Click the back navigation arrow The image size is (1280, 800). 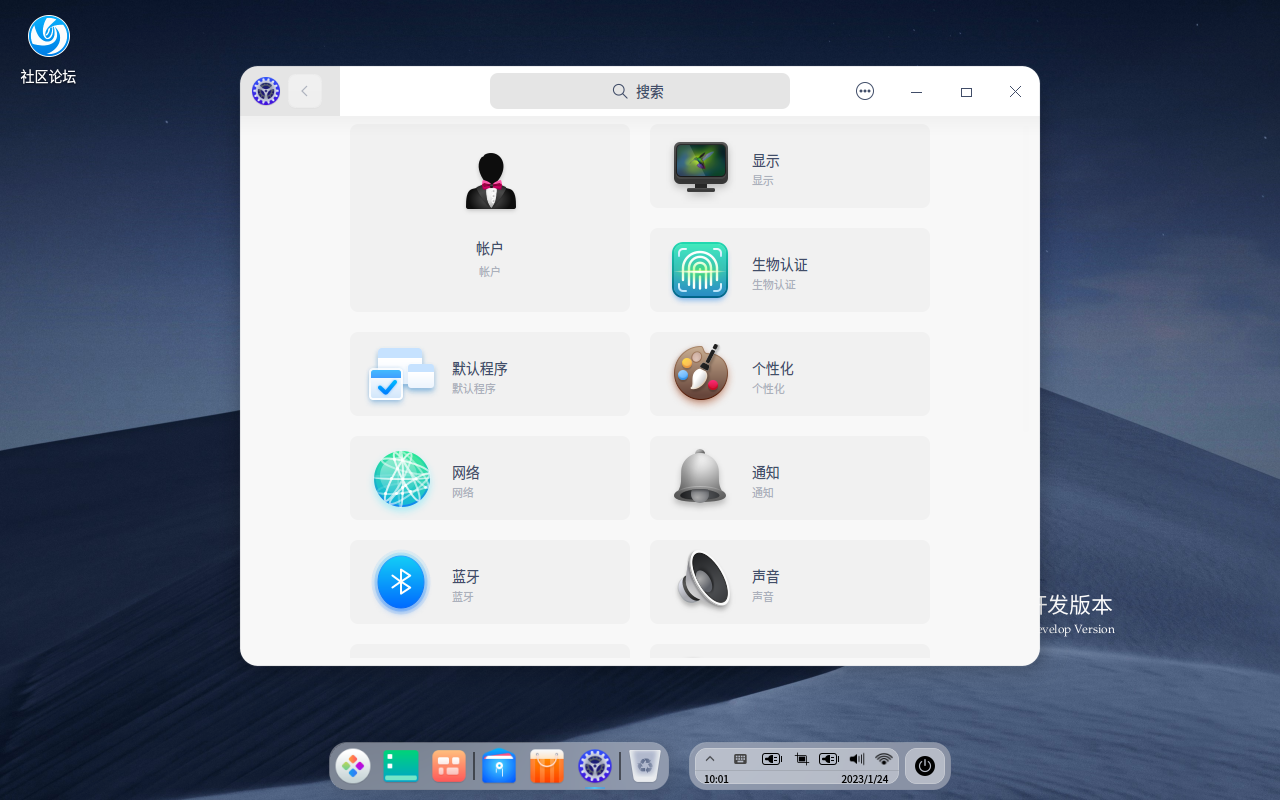pos(305,91)
